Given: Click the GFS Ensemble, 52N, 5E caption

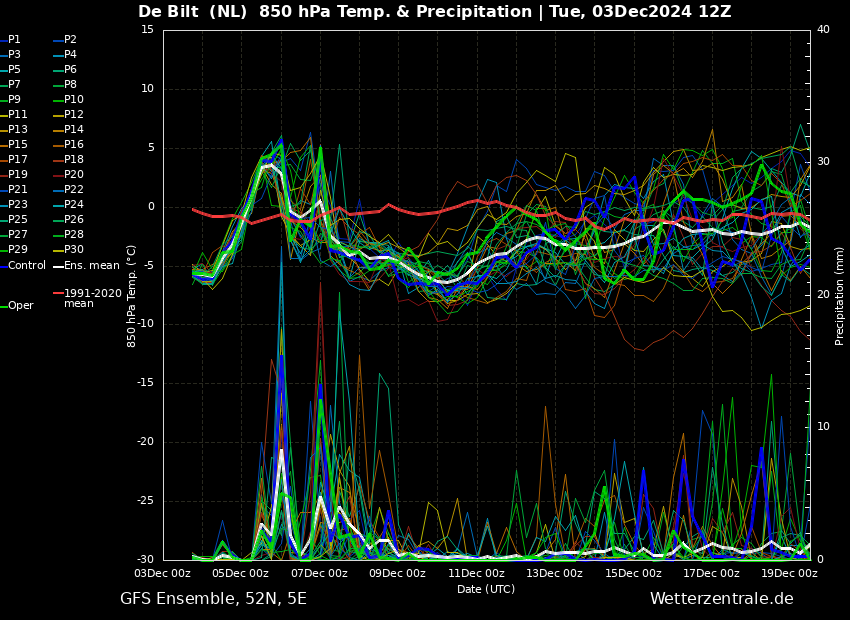Looking at the screenshot, I should pyautogui.click(x=213, y=599).
